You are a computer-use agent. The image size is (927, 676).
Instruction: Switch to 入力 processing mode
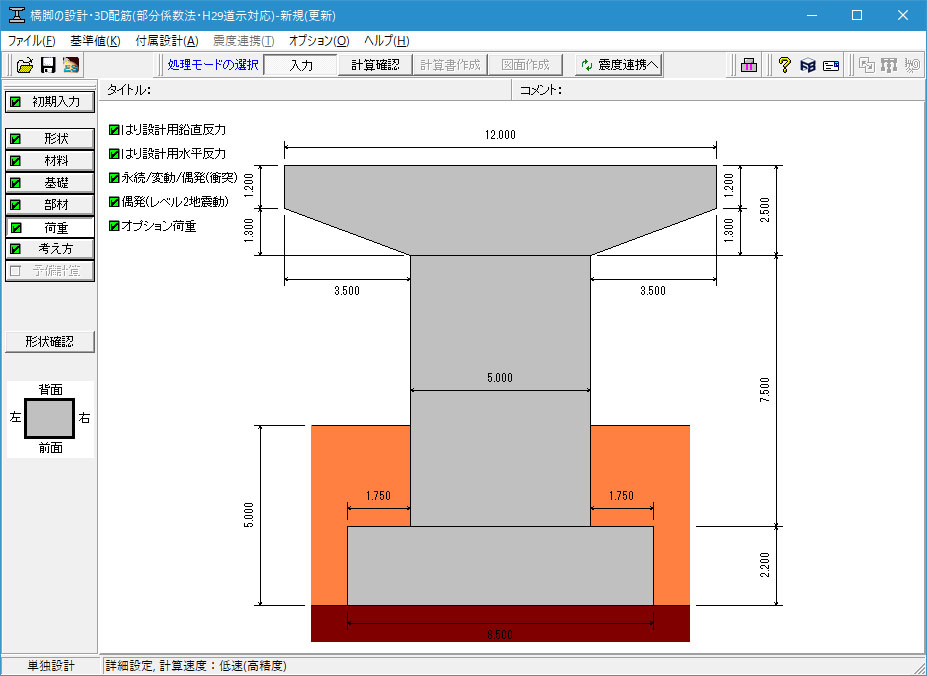coord(300,65)
